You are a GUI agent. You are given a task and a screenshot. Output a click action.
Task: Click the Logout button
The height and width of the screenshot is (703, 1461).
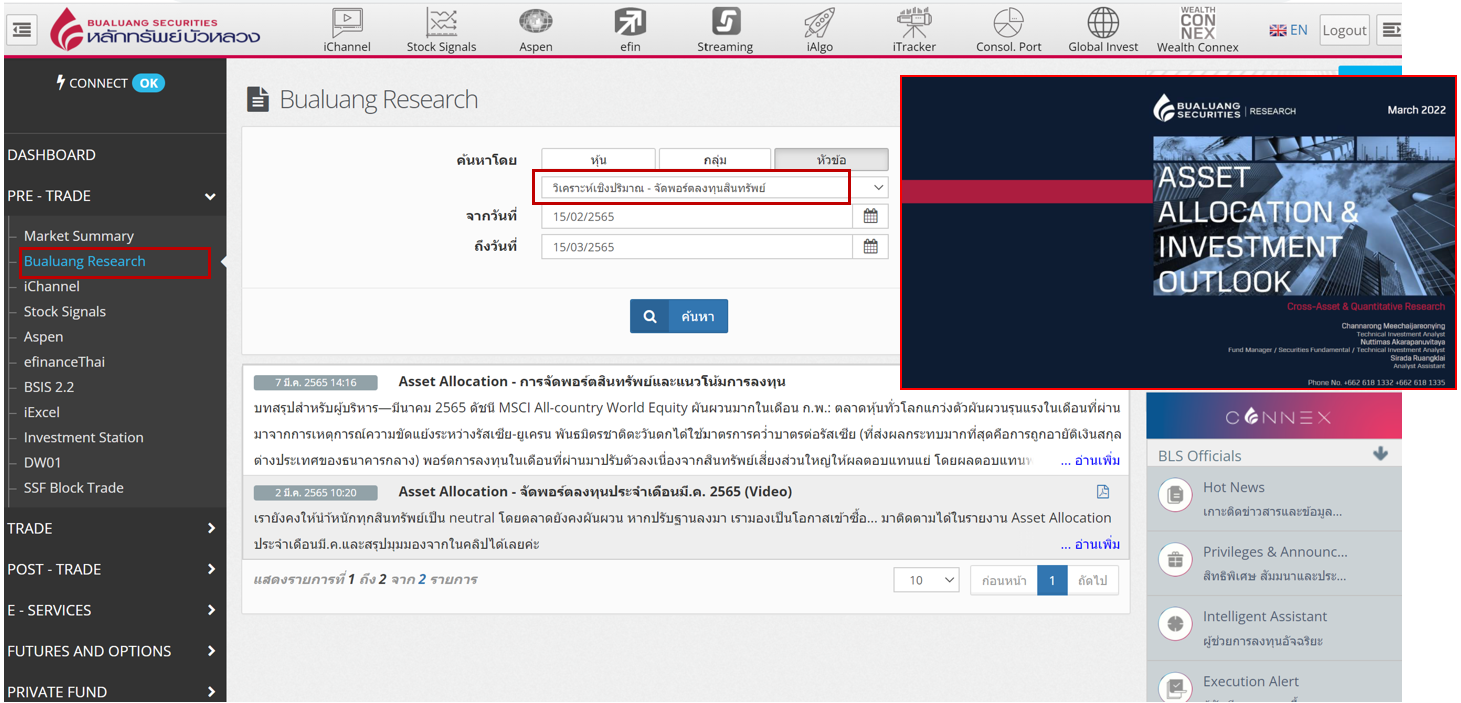[x=1344, y=30]
